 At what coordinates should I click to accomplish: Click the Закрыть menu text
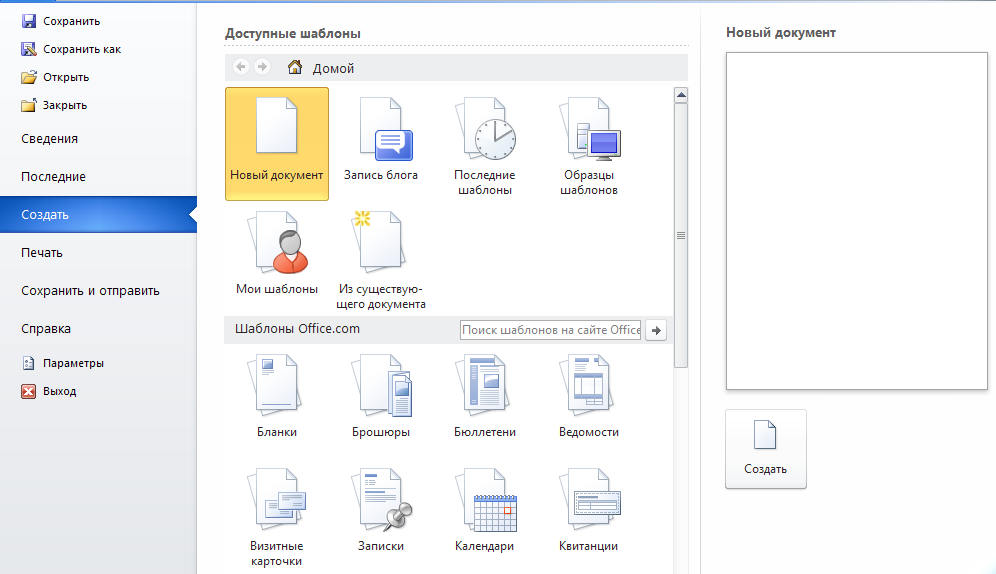click(65, 105)
